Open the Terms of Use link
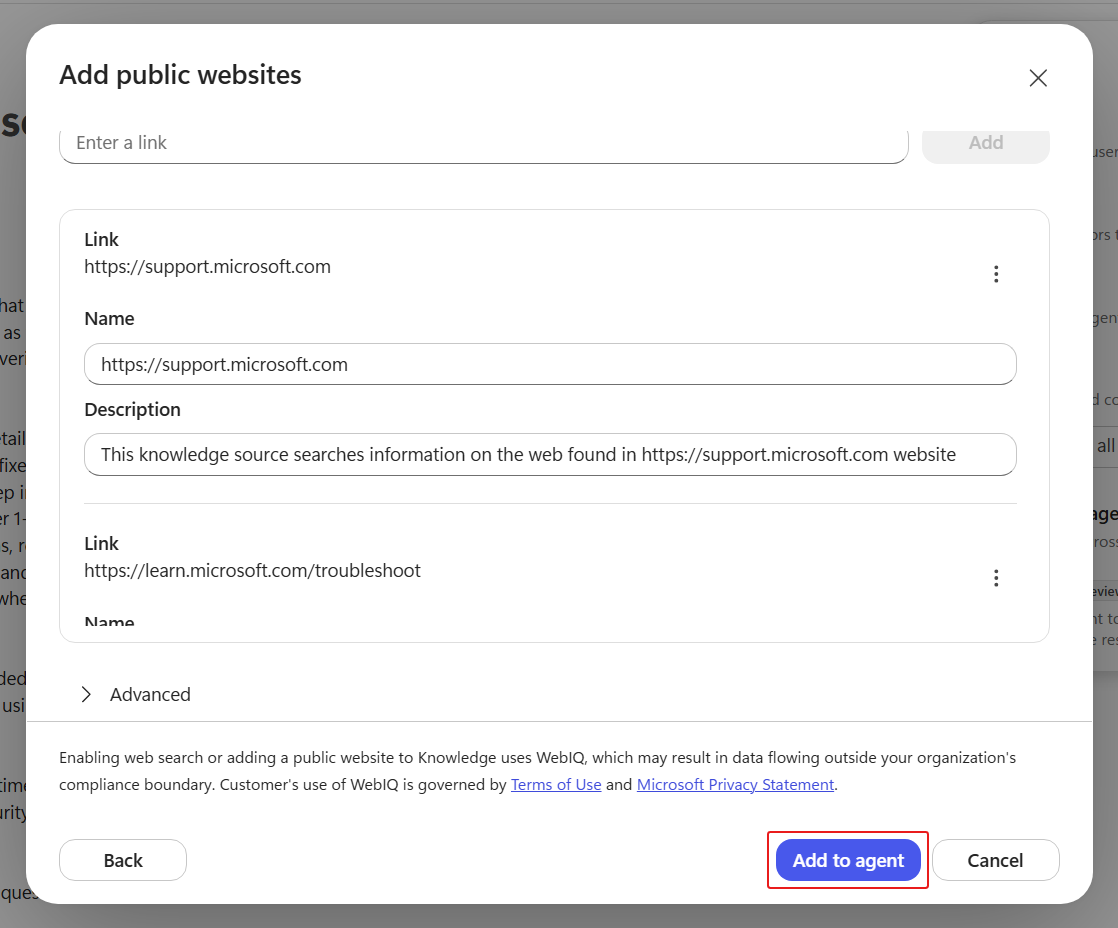 (x=556, y=785)
